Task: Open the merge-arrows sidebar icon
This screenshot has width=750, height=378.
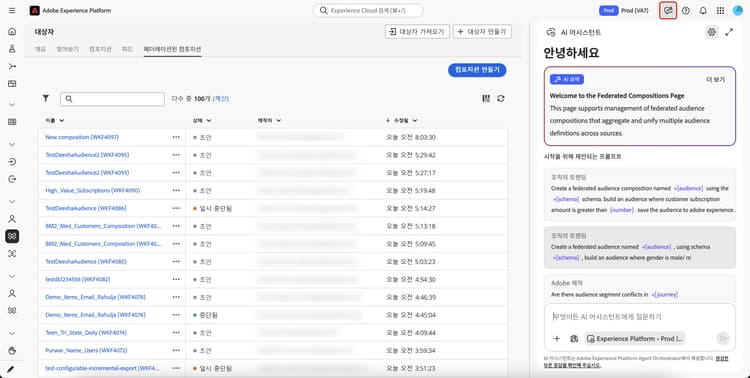Action: pos(12,66)
